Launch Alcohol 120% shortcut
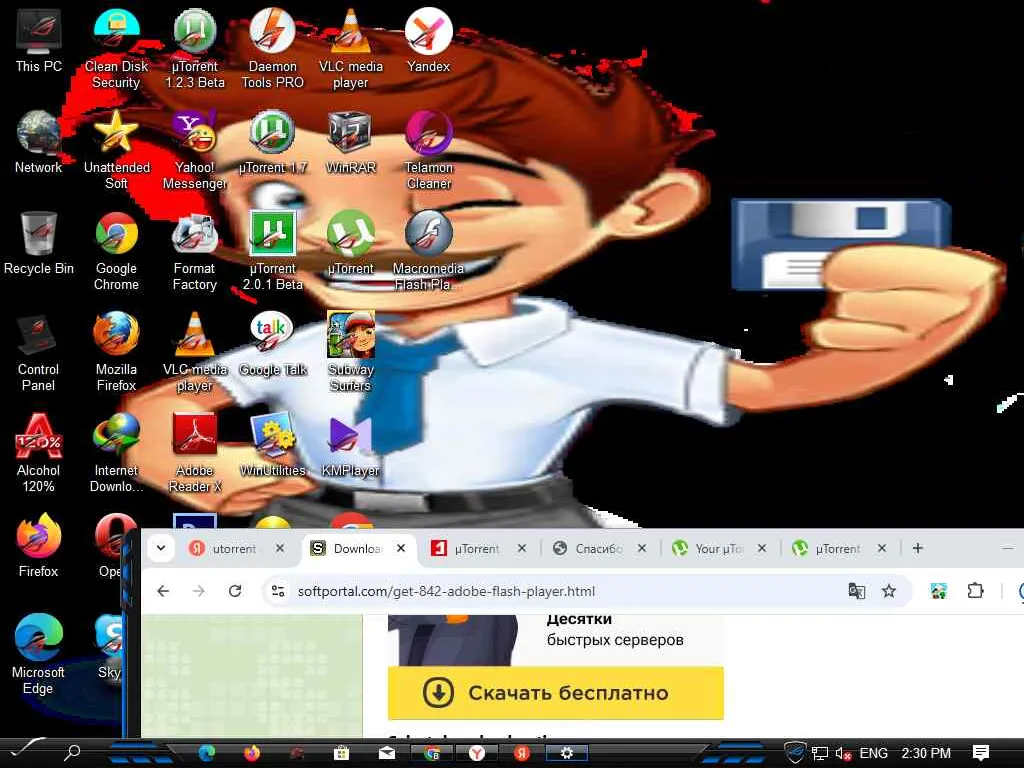Viewport: 1024px width, 768px height. pyautogui.click(x=39, y=453)
